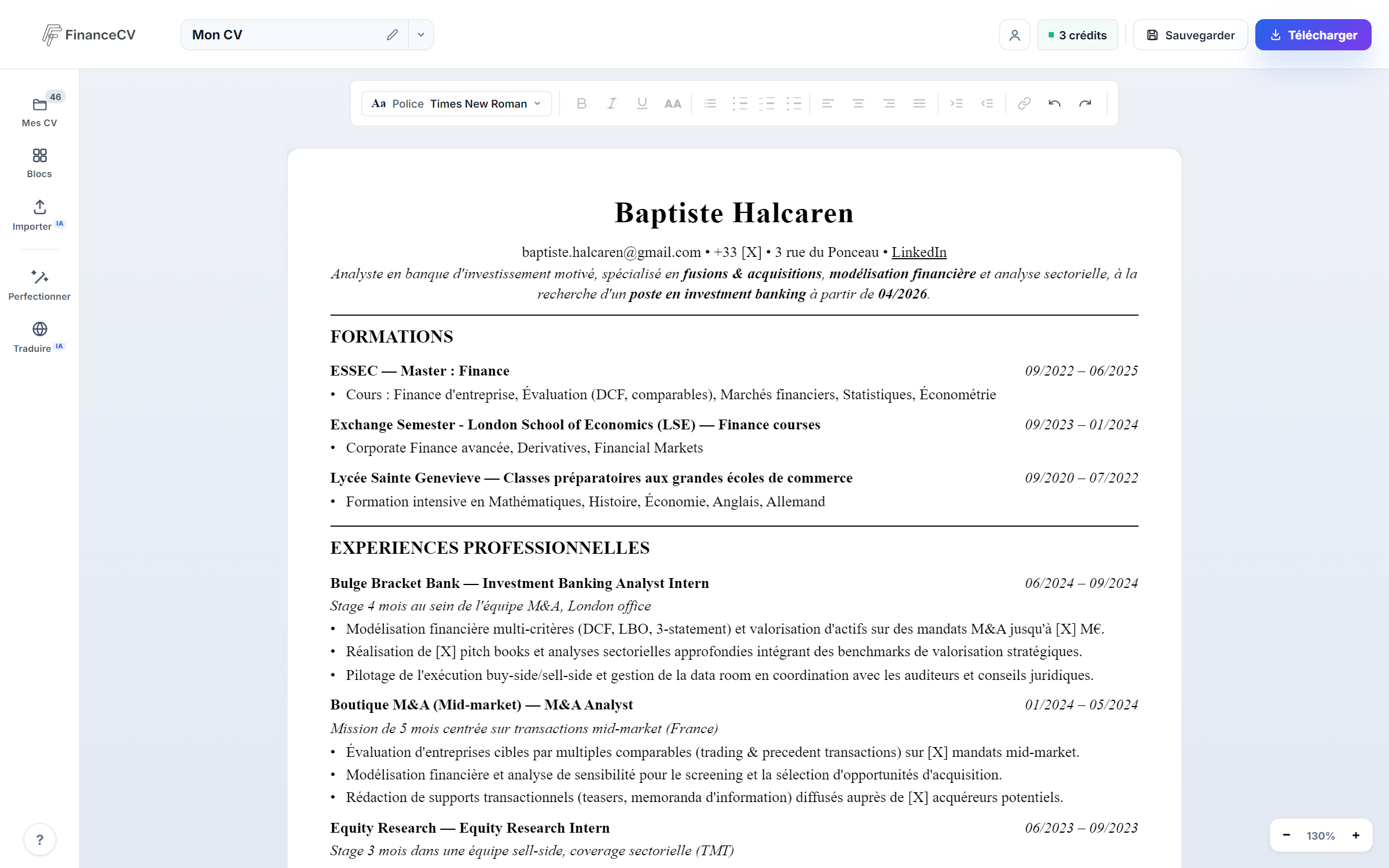Redo the last edit
The image size is (1389, 868).
click(x=1085, y=104)
